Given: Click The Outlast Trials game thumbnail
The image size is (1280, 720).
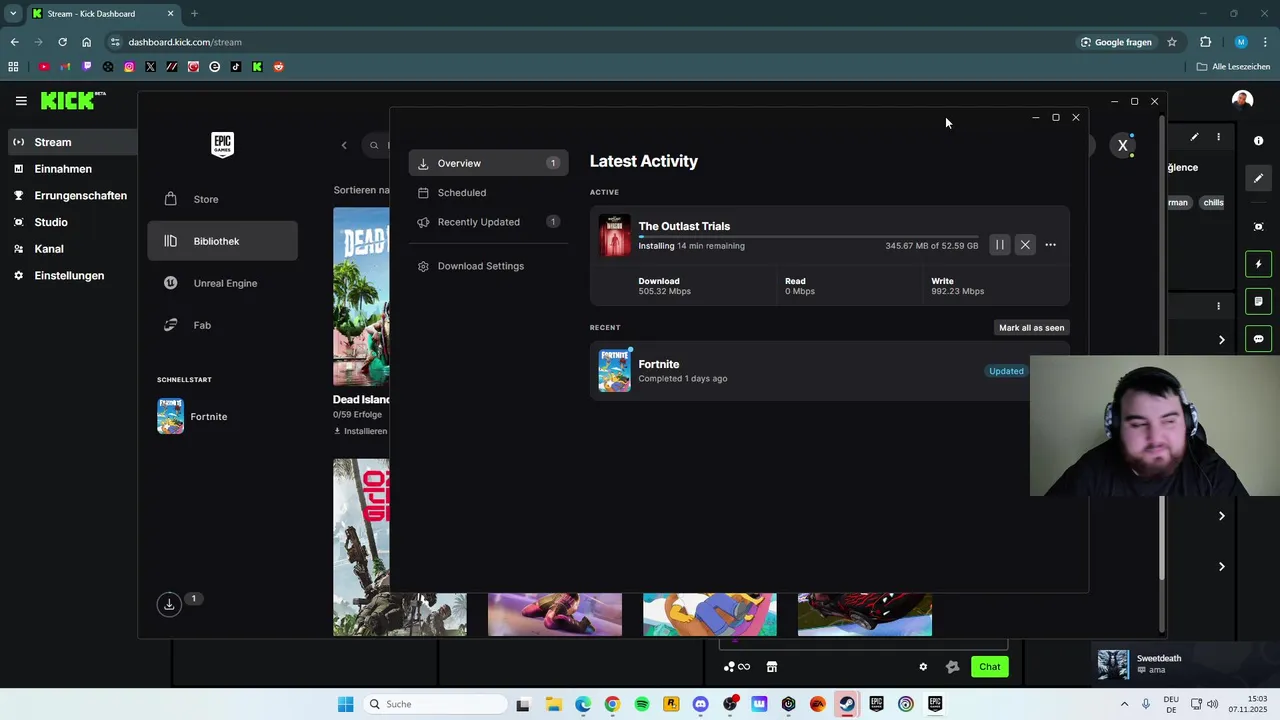Looking at the screenshot, I should 614,236.
